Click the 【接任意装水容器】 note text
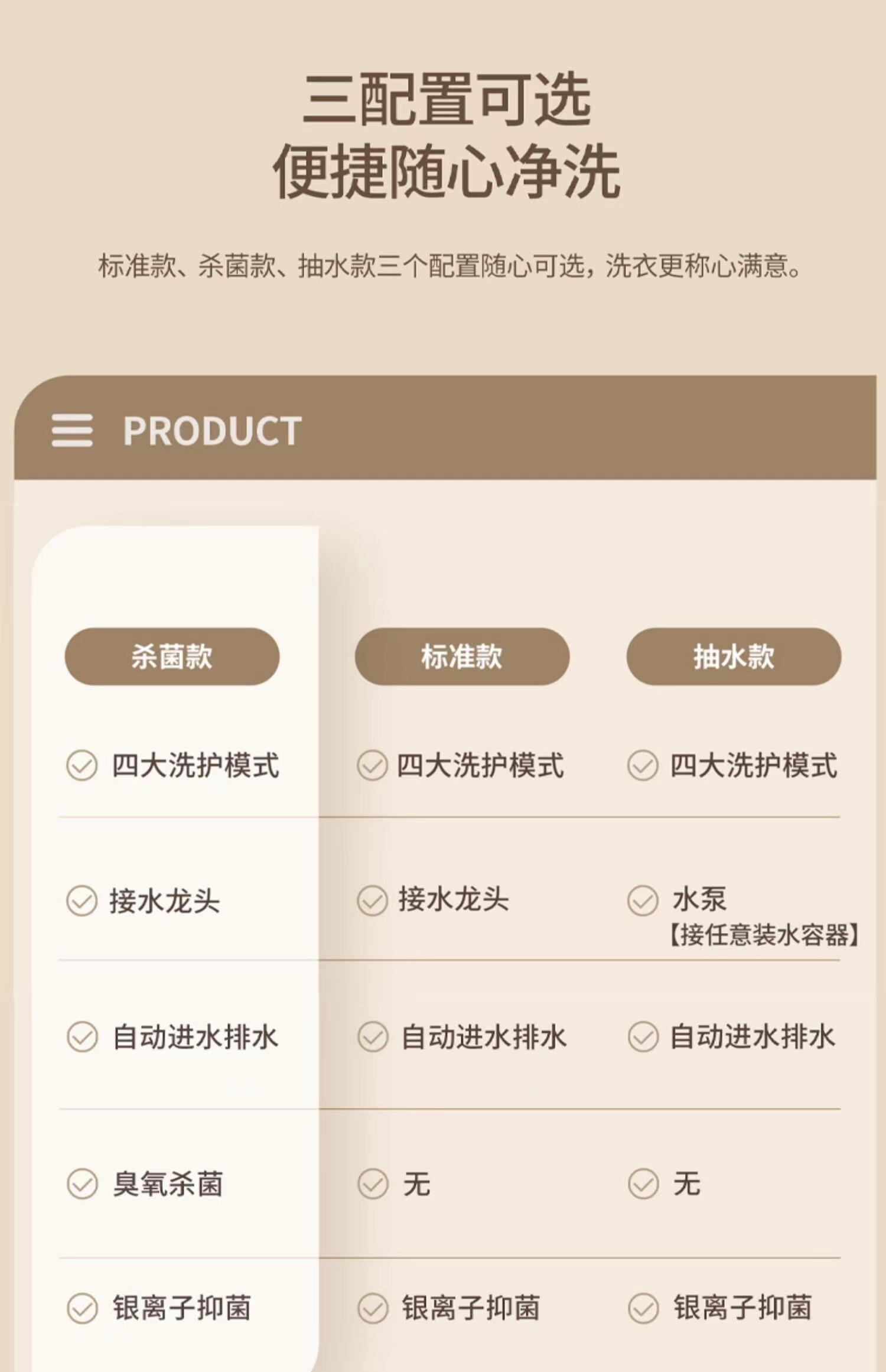Viewport: 886px width, 1372px height. 764,935
